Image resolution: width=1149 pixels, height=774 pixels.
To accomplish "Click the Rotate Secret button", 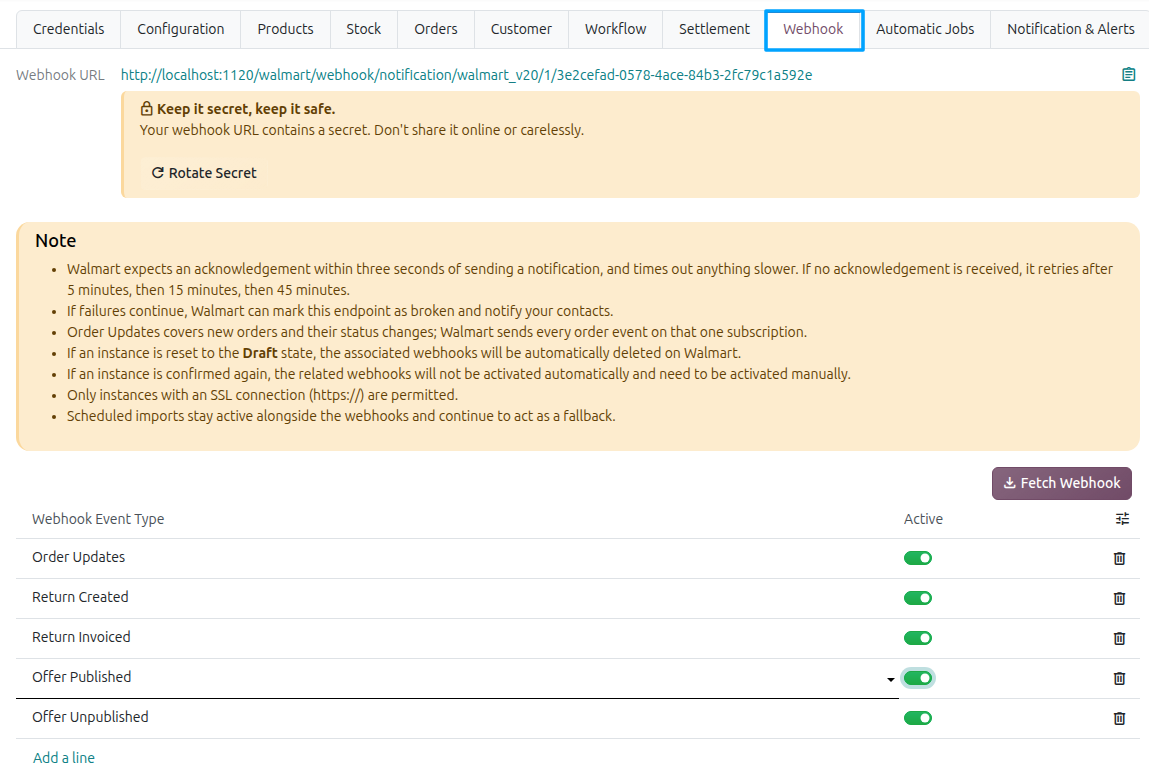I will [x=204, y=173].
